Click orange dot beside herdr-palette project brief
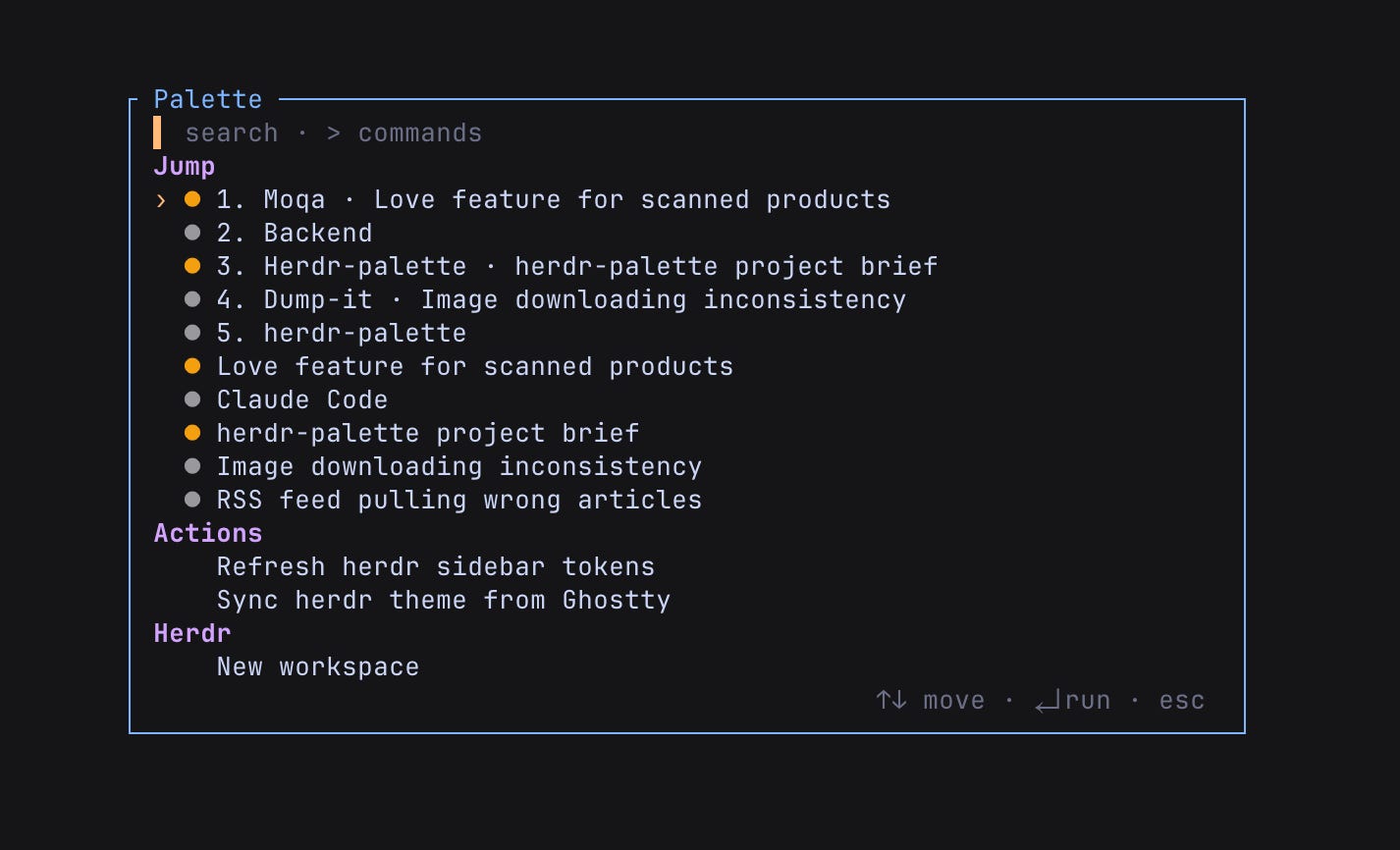Screen dimensions: 1400x850 pyautogui.click(x=192, y=433)
